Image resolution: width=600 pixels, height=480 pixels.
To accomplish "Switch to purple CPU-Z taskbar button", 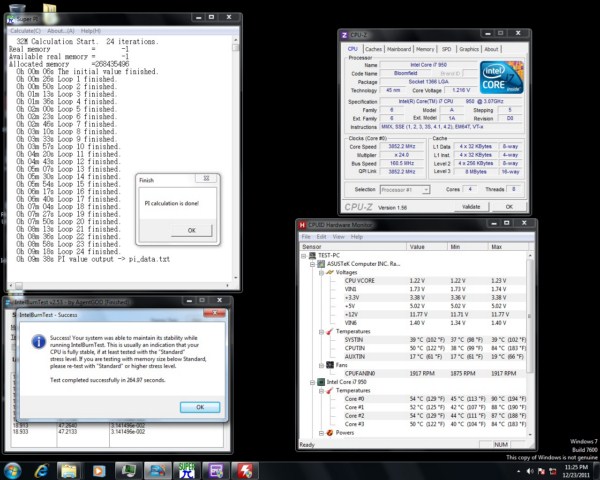I will tap(215, 471).
